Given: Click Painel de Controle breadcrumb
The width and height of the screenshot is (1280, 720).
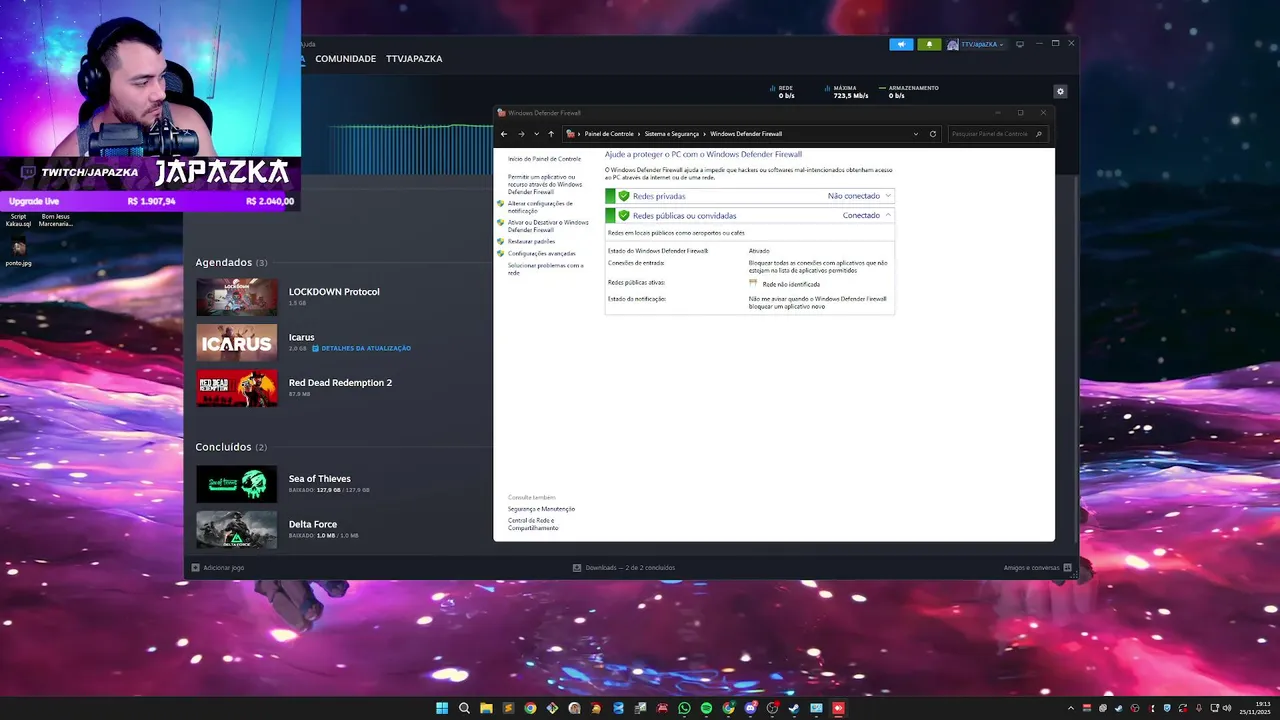Looking at the screenshot, I should [x=609, y=134].
